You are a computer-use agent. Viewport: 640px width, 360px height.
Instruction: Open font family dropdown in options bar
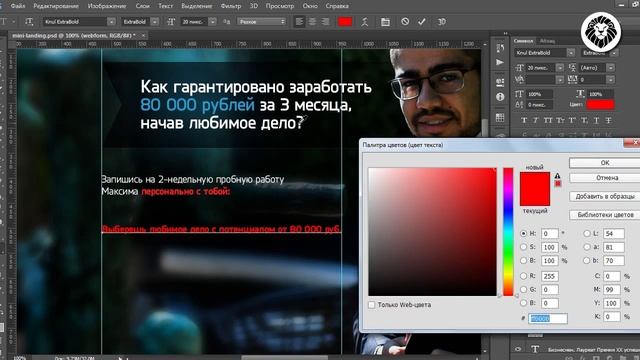111,22
